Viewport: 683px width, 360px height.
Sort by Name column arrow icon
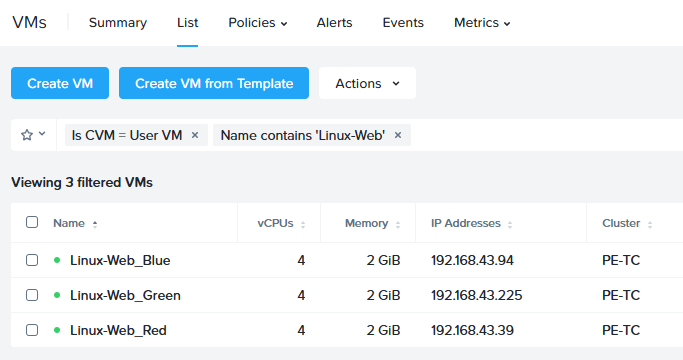click(x=95, y=224)
